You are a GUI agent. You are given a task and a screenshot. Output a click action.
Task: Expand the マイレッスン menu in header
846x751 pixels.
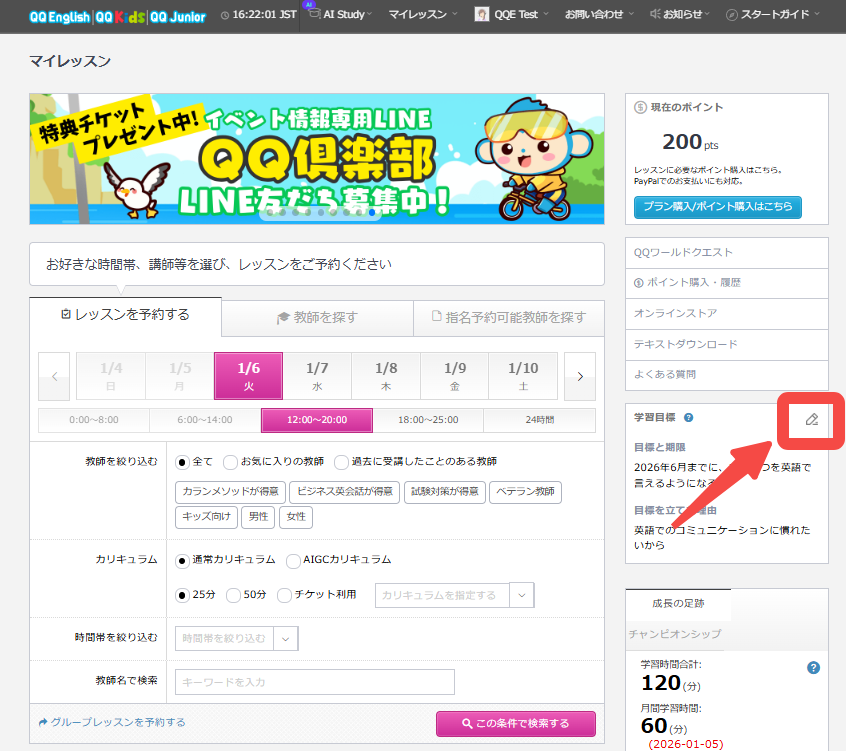point(424,15)
